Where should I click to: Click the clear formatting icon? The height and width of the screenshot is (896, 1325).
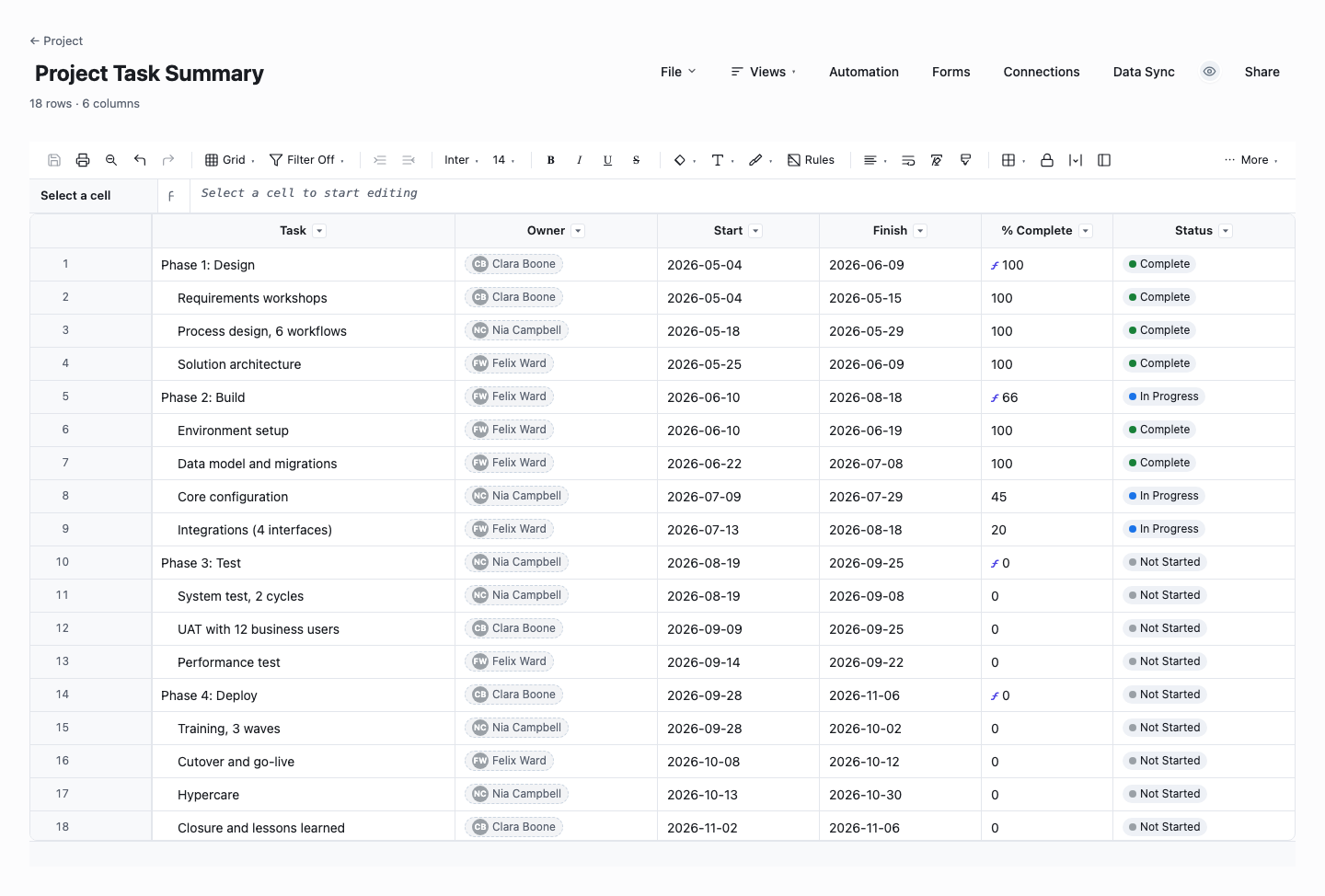(x=937, y=160)
